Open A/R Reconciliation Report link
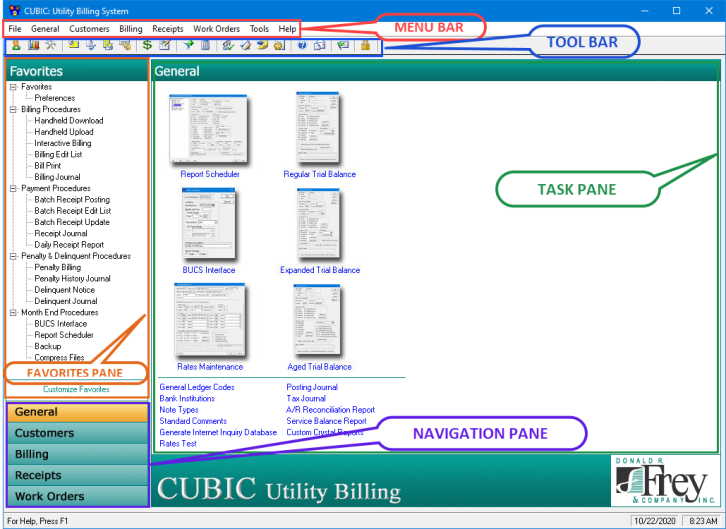Image resolution: width=726 pixels, height=529 pixels. click(x=331, y=410)
